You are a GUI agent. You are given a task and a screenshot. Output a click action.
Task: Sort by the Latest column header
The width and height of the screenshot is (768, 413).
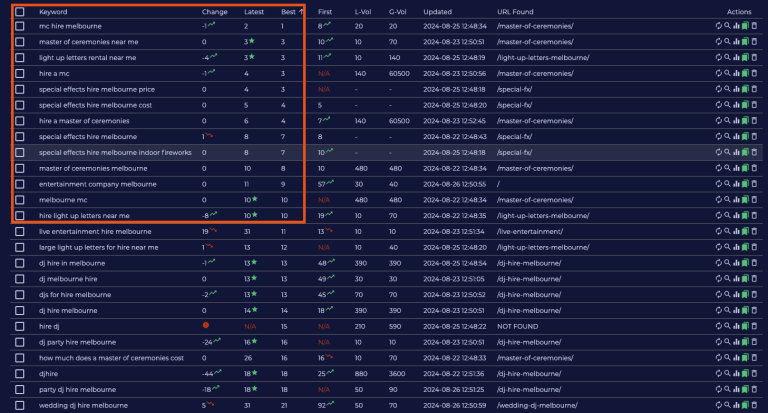pyautogui.click(x=254, y=12)
